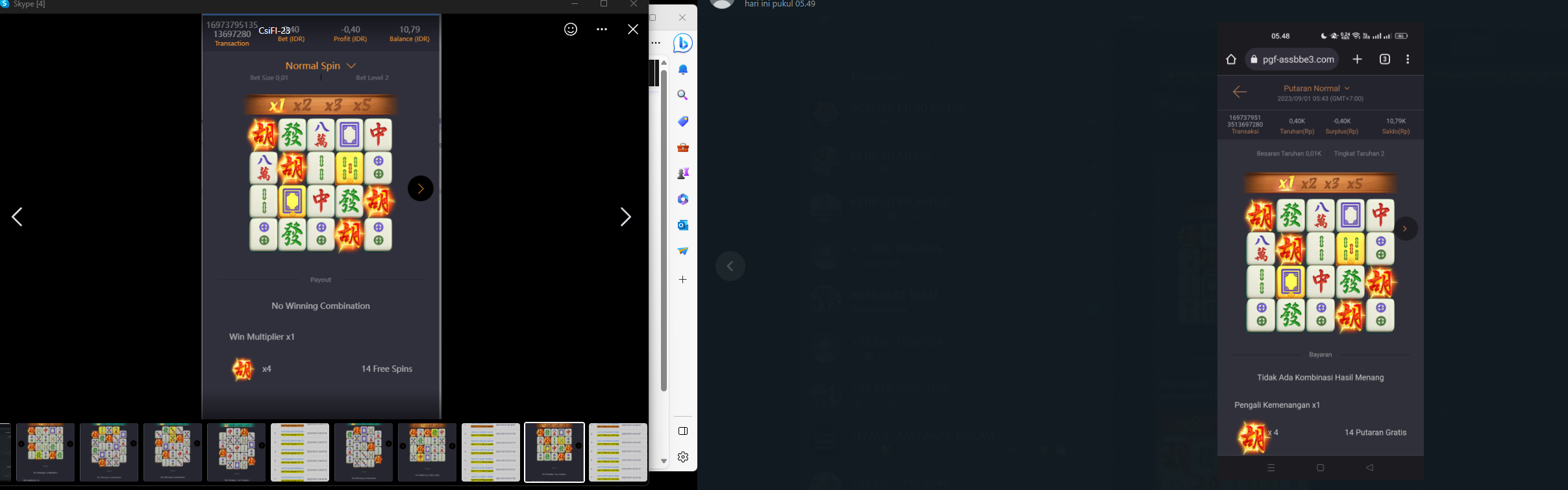
Task: Open the Drop paper-plane icon in Edge sidebar
Action: [x=683, y=251]
